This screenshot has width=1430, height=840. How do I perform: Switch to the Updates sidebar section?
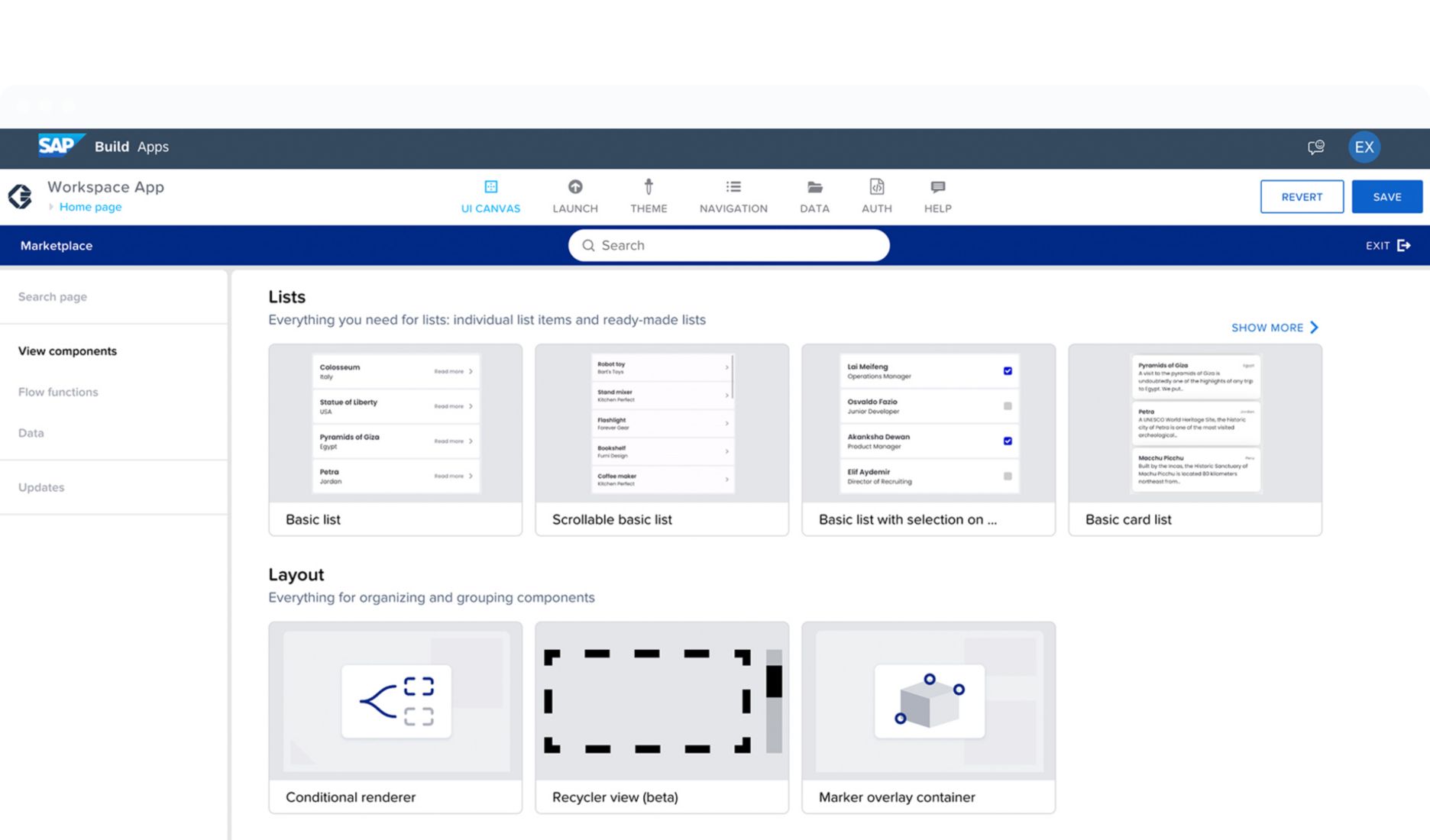40,487
